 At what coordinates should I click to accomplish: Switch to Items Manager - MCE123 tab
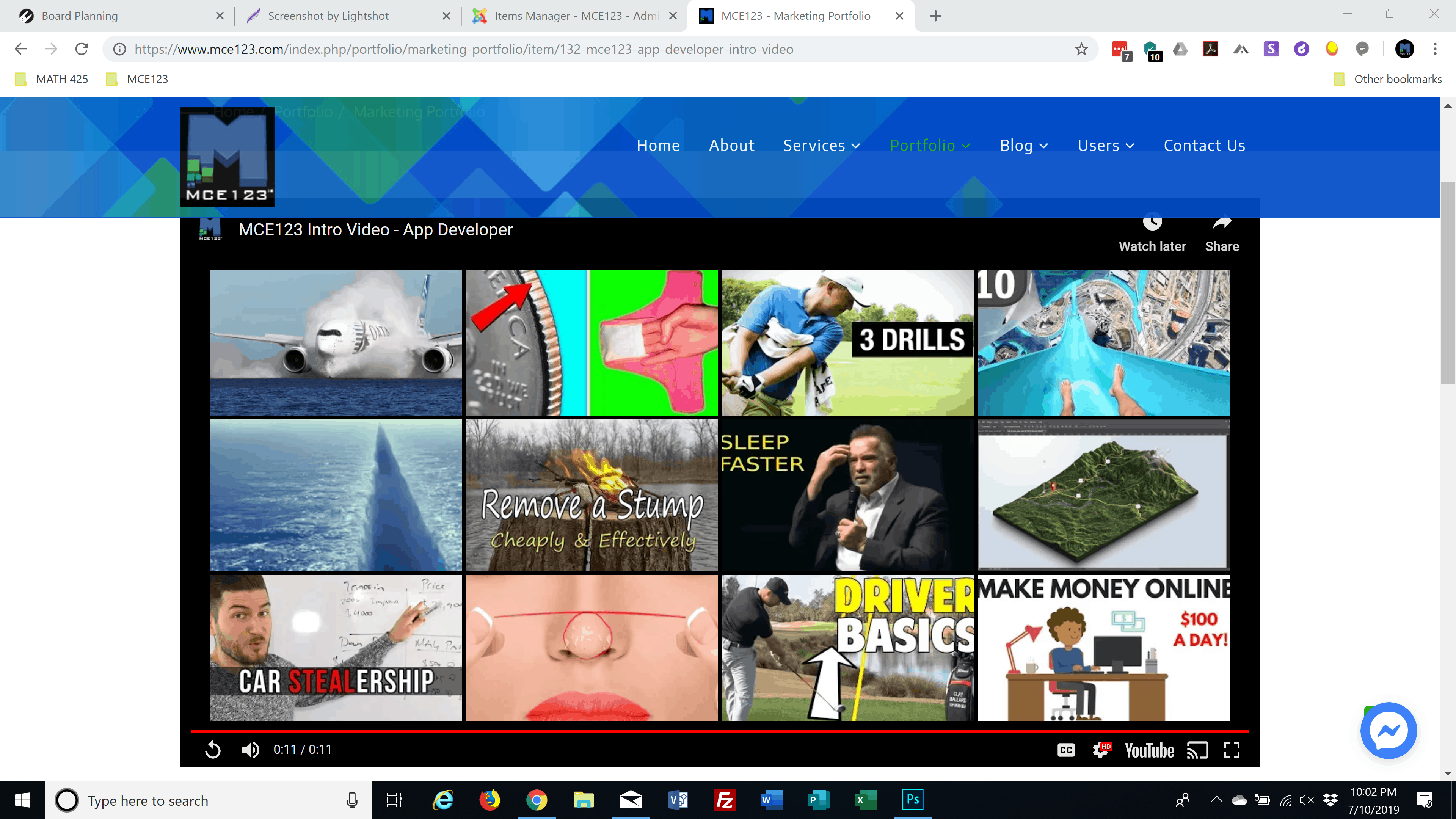click(x=574, y=16)
